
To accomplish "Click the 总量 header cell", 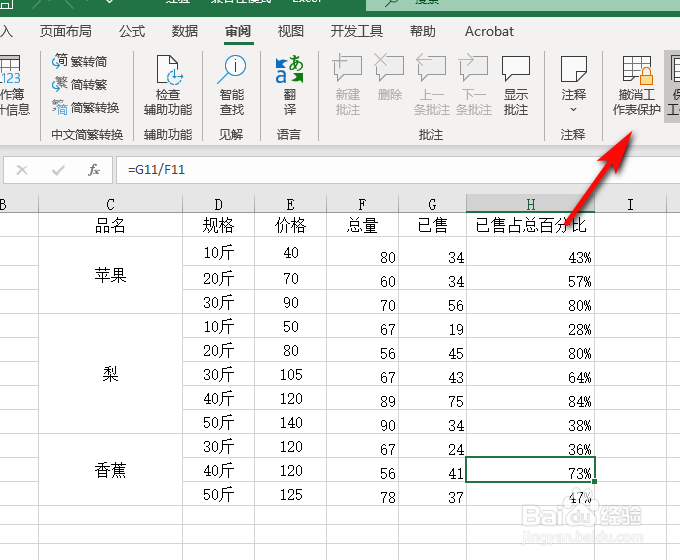I will 362,225.
